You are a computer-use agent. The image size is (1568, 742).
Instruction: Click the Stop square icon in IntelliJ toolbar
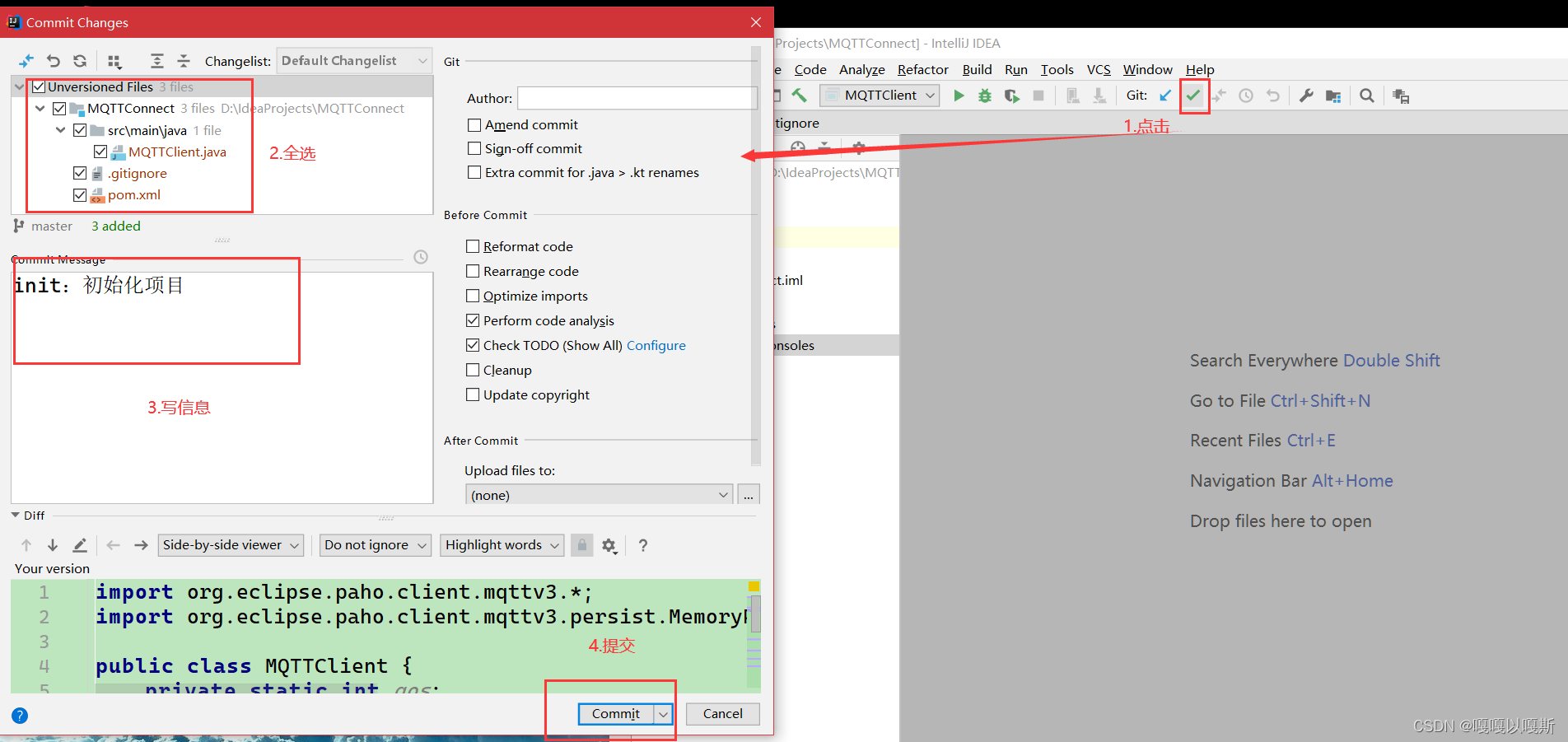[x=1038, y=96]
